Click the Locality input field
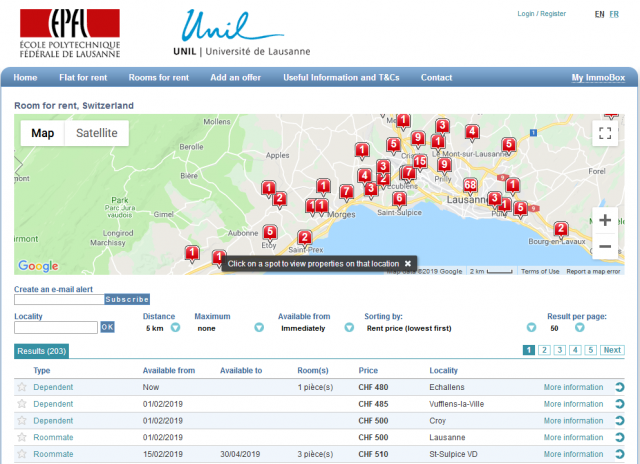640x464 pixels. point(56,327)
